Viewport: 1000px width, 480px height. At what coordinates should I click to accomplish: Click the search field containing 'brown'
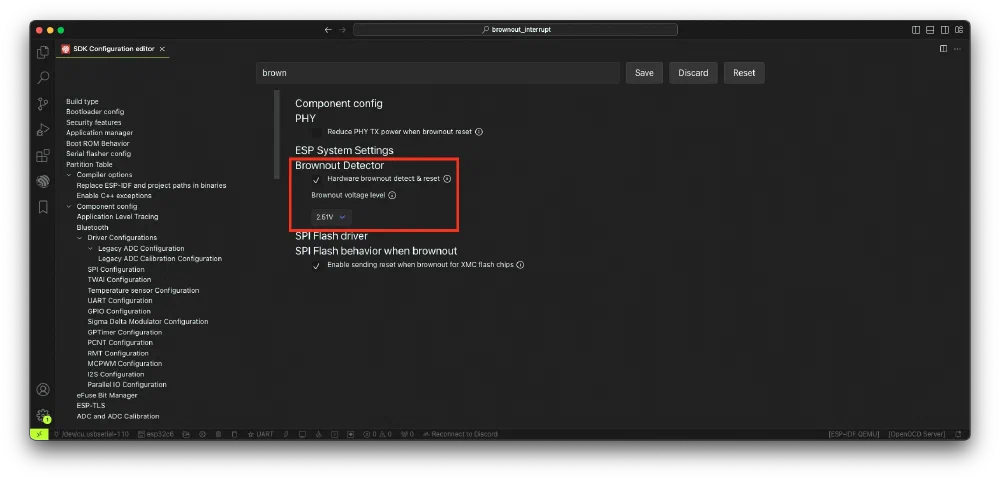(x=437, y=73)
